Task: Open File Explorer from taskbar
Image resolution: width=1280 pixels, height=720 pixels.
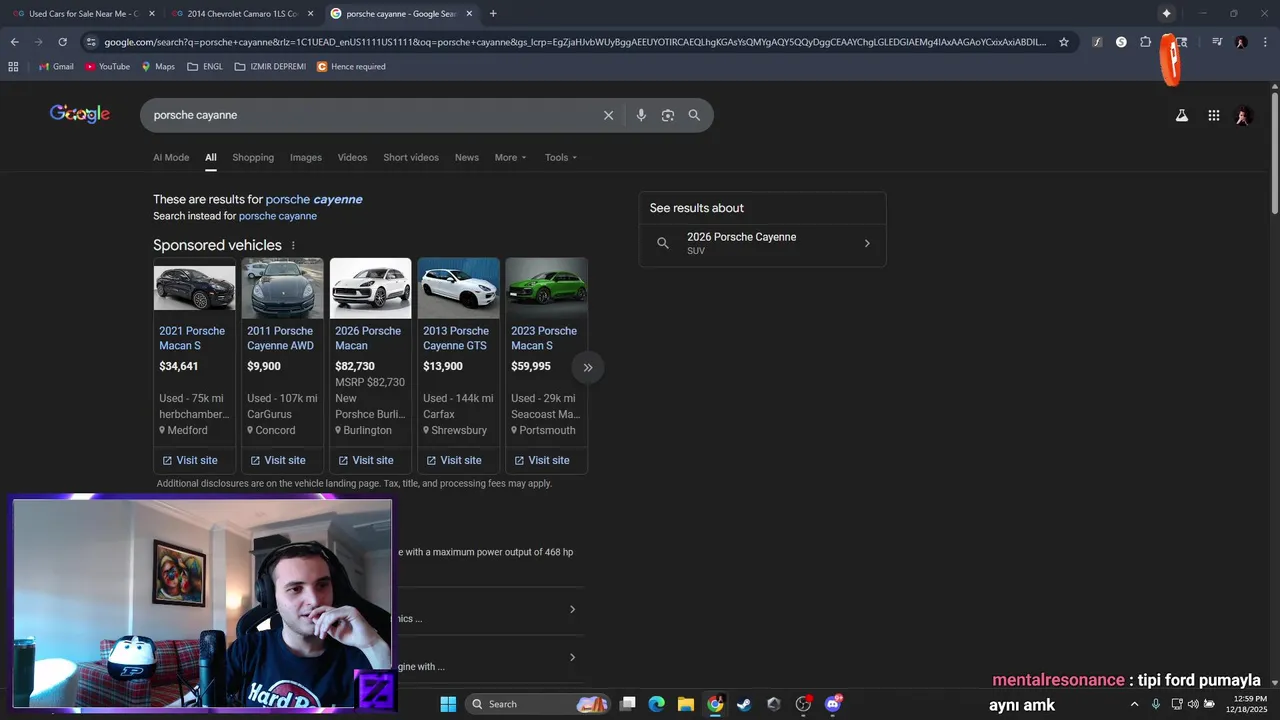Action: [x=686, y=704]
